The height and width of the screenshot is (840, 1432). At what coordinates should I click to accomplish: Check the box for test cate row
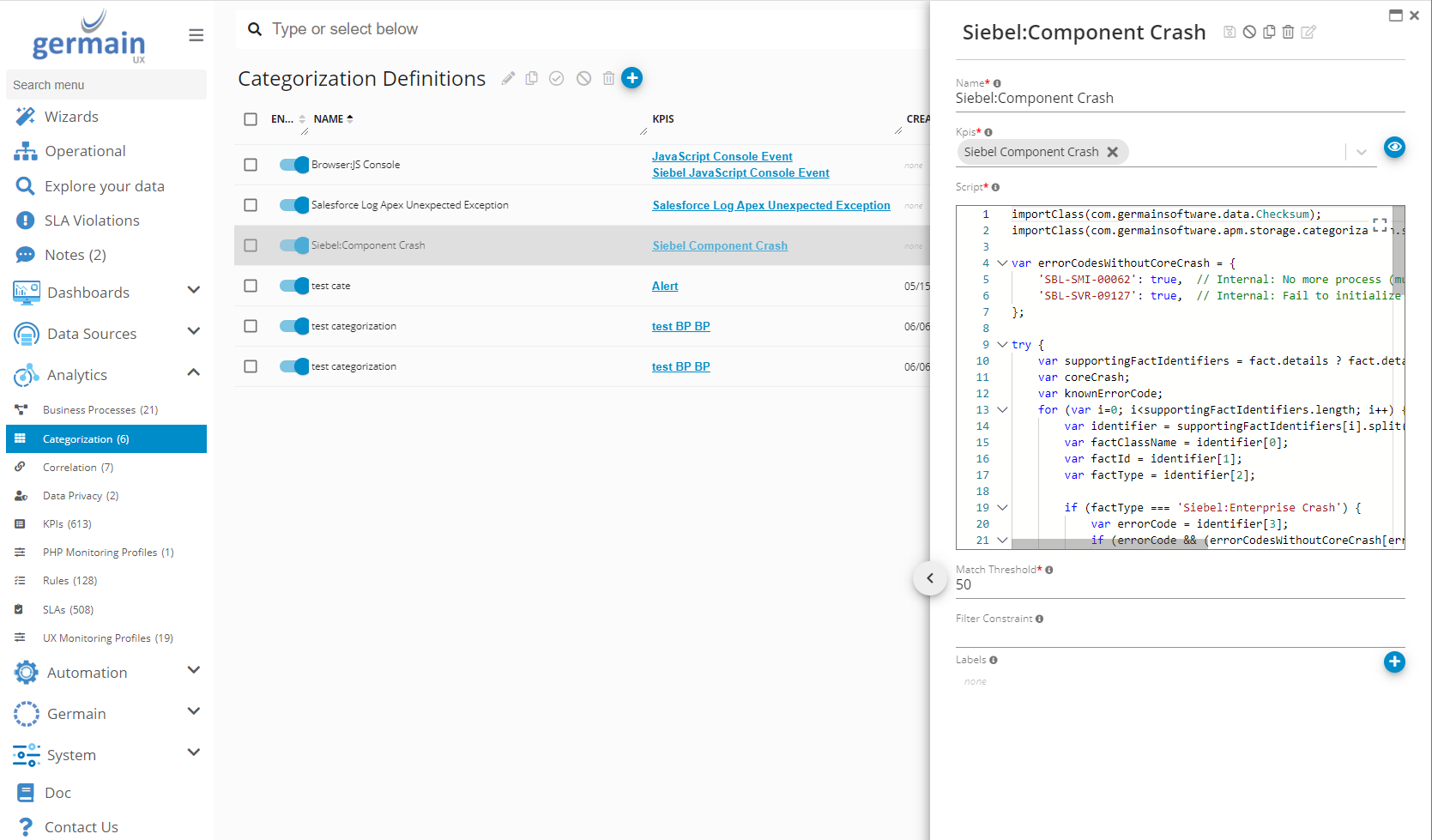[251, 286]
